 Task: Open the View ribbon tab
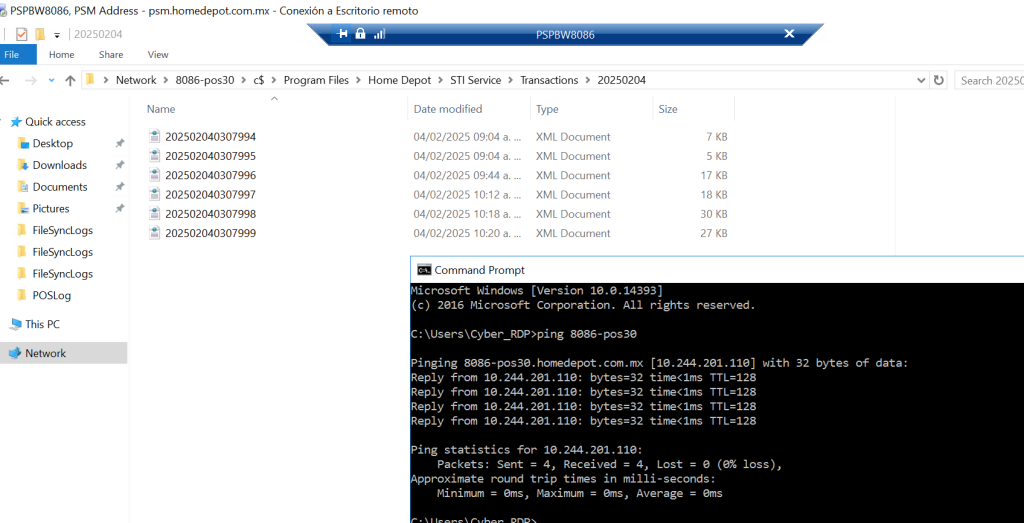click(x=158, y=55)
